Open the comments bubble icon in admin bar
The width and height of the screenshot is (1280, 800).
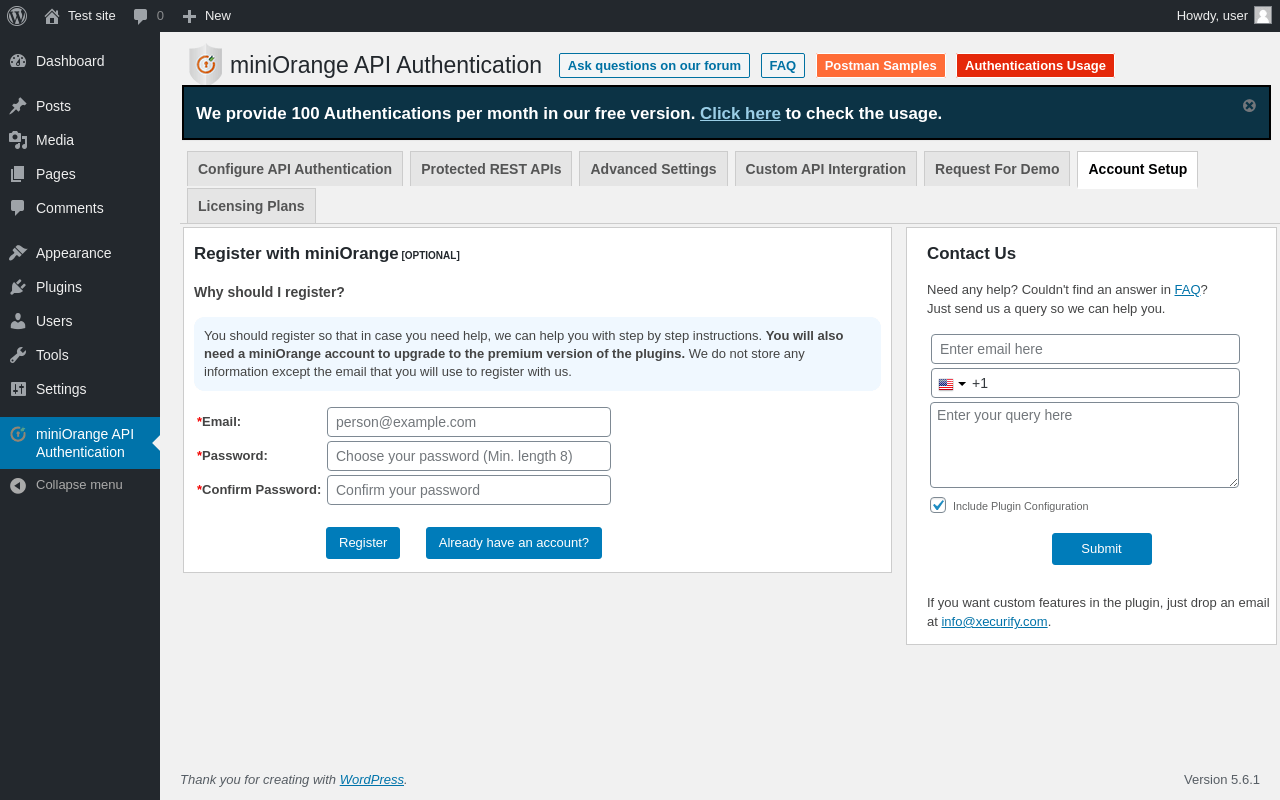pyautogui.click(x=140, y=16)
